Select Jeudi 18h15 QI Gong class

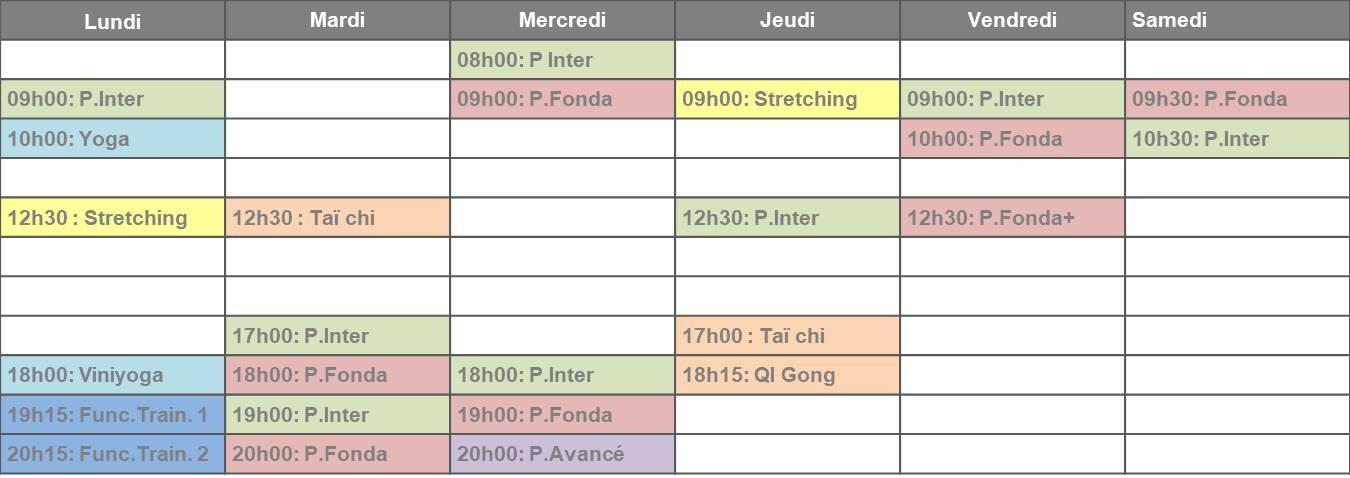788,376
